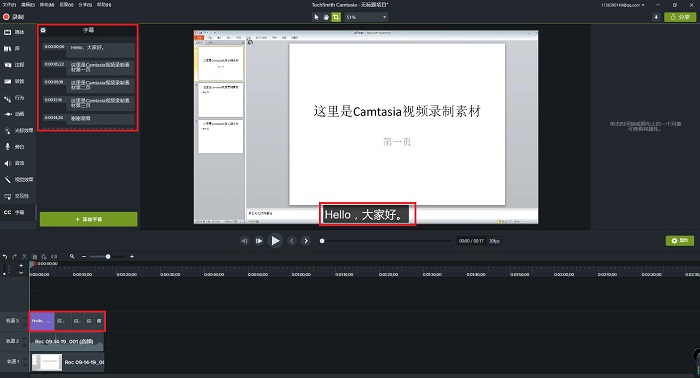Open the canvas zoom 51% dropdown
Screen dimensions: 700x378
click(x=366, y=17)
